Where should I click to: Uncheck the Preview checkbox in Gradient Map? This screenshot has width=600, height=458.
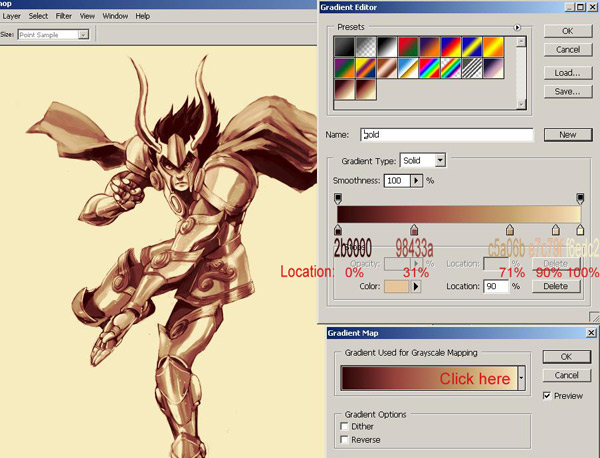click(547, 396)
